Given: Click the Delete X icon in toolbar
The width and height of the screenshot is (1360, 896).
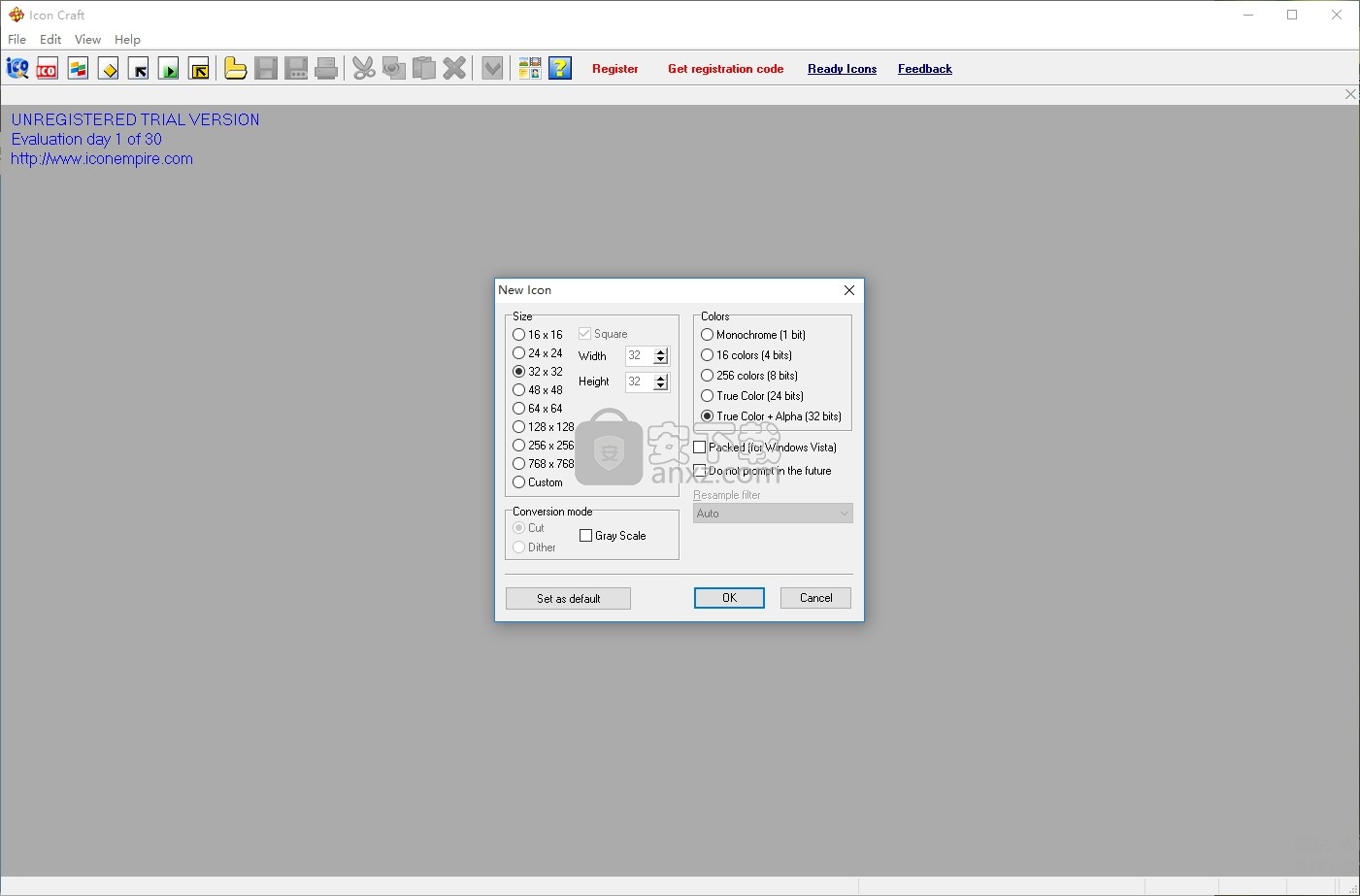Looking at the screenshot, I should point(454,68).
